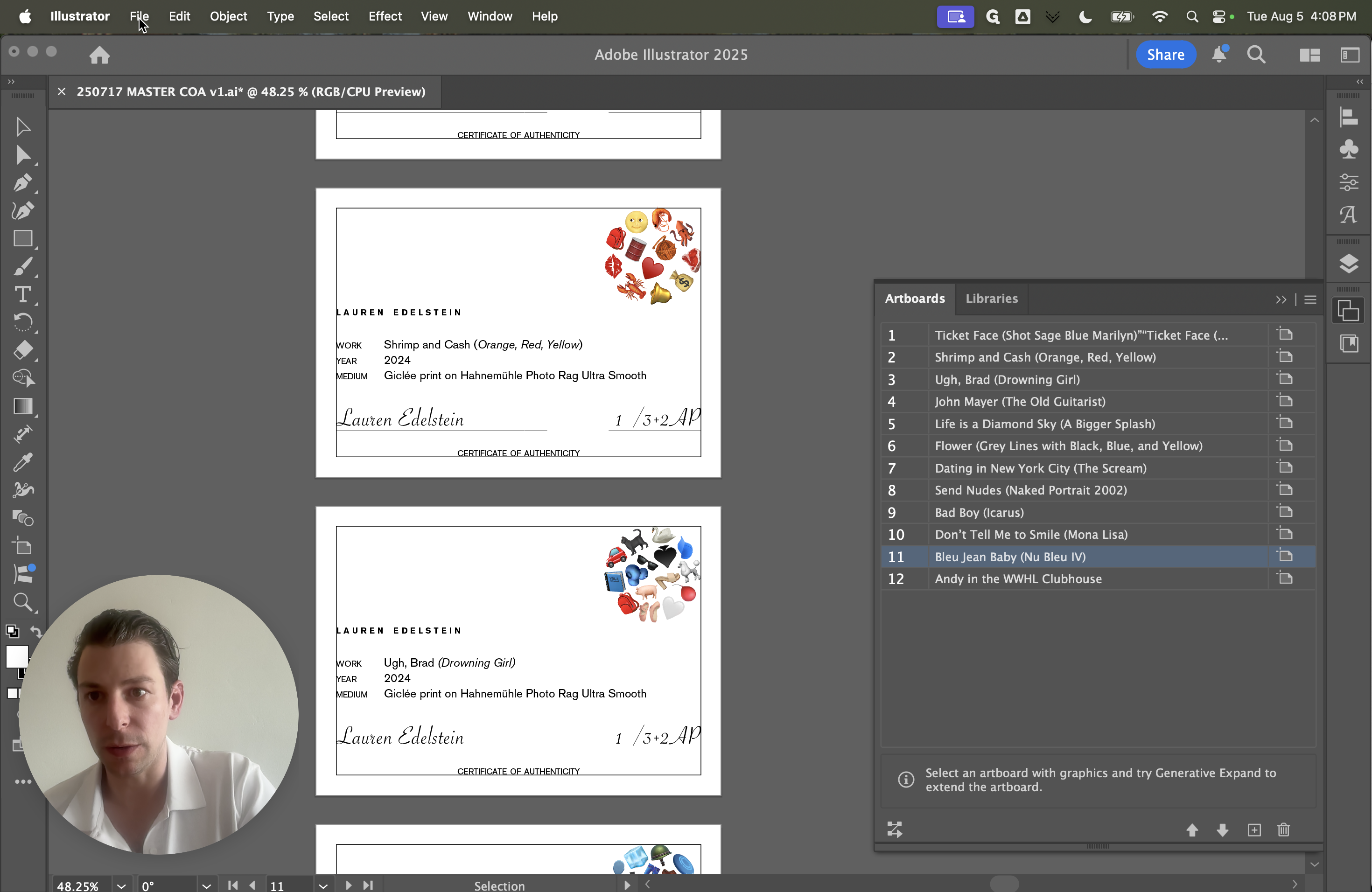The height and width of the screenshot is (892, 1372).
Task: Switch to the Libraries tab
Action: coord(992,299)
